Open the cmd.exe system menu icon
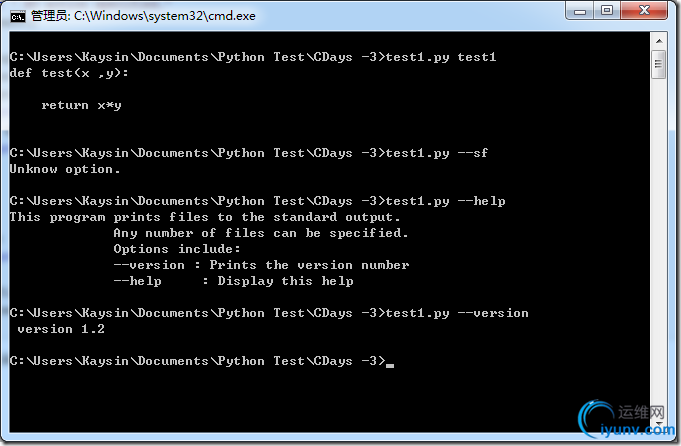This screenshot has height=446, width=681. 17,16
